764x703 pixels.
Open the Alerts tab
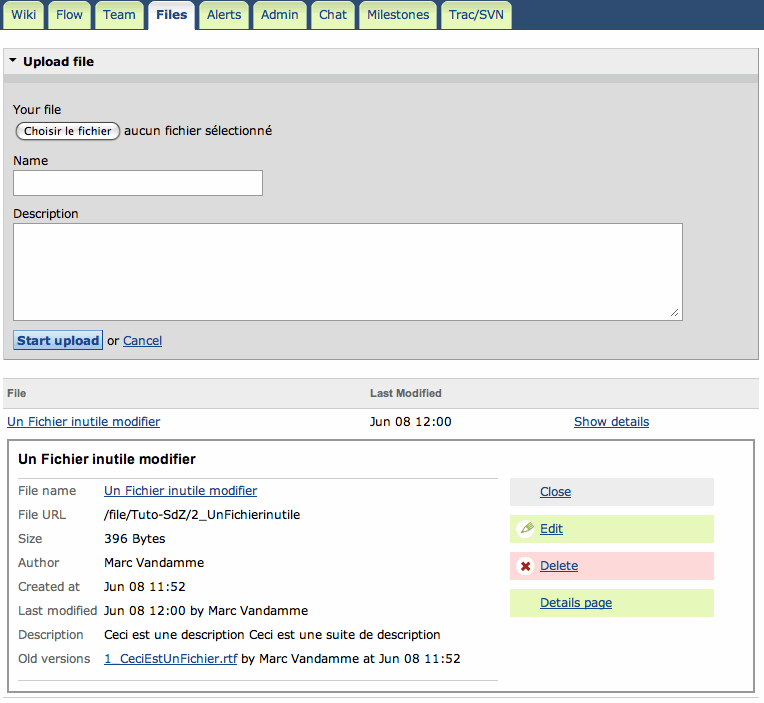(224, 15)
